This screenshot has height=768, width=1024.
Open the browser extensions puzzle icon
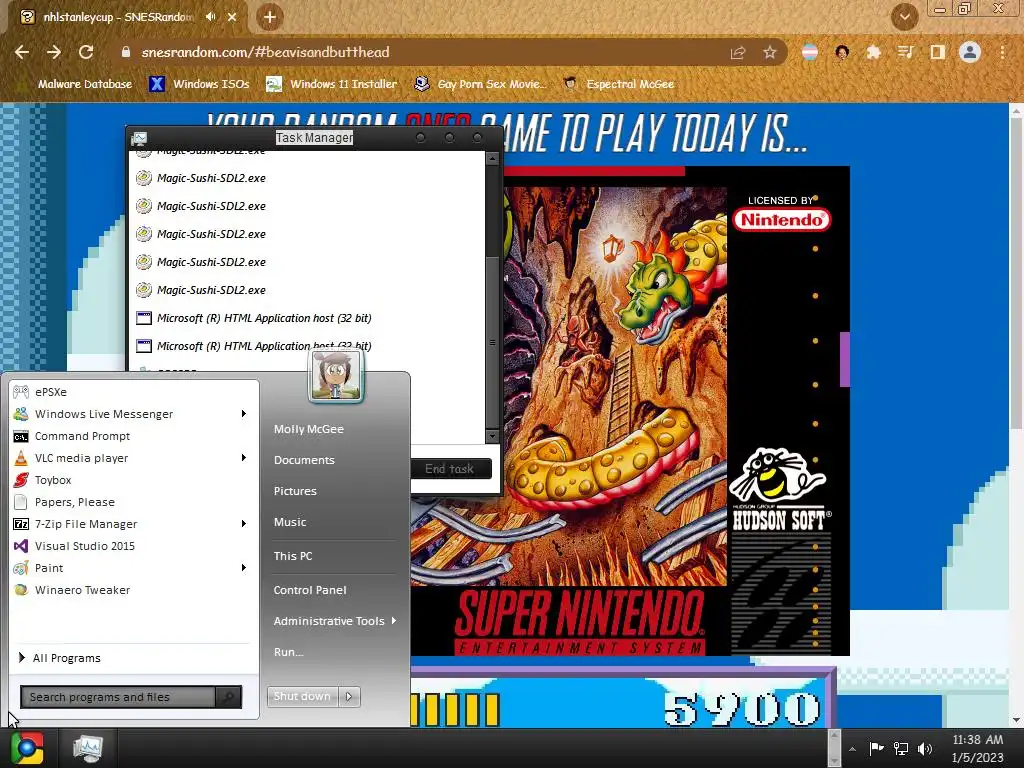coord(873,52)
